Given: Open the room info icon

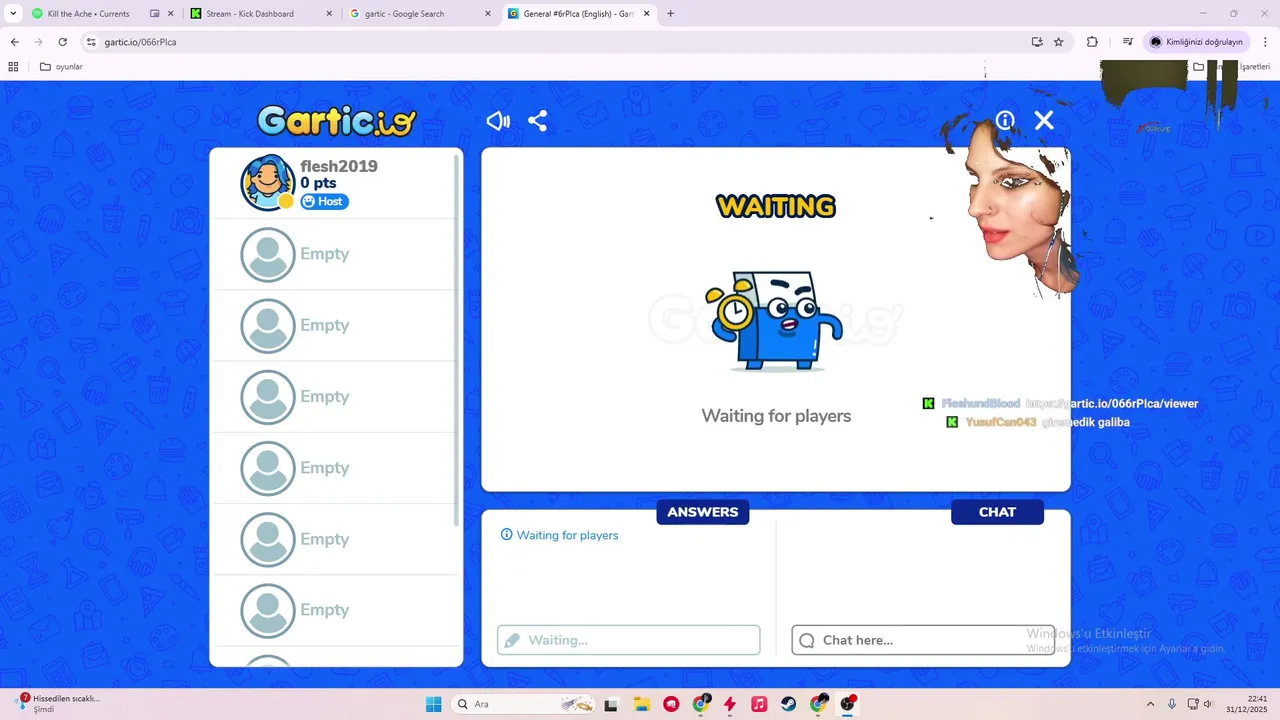Looking at the screenshot, I should (x=1005, y=120).
